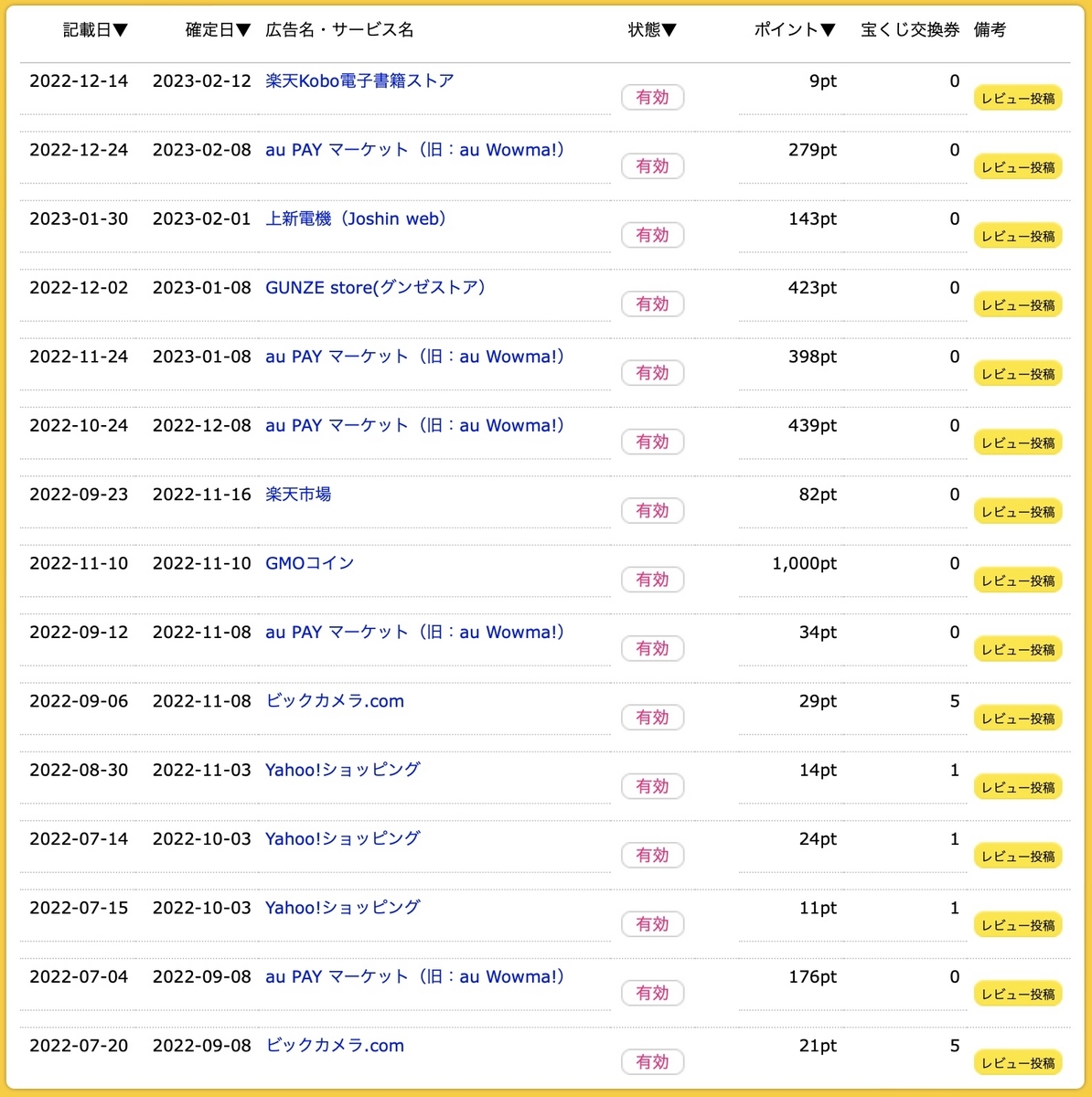Click レビュー投稿 for the 439pt row
Viewport: 1092px width, 1097px height.
tap(1018, 442)
